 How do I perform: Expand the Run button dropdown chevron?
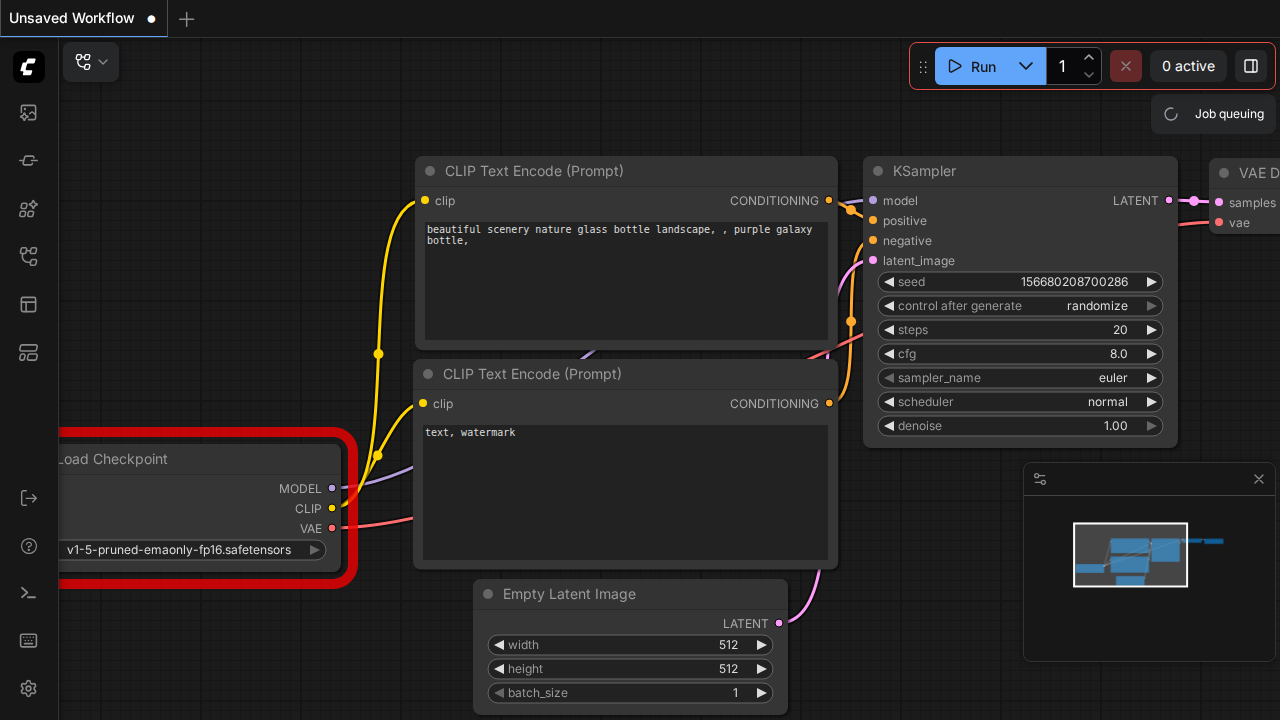1025,66
